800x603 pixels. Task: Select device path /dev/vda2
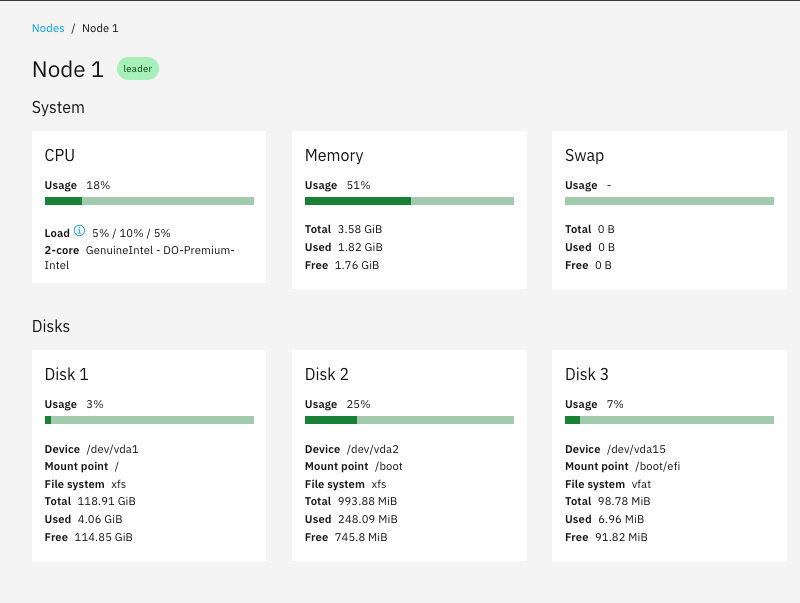click(x=373, y=449)
